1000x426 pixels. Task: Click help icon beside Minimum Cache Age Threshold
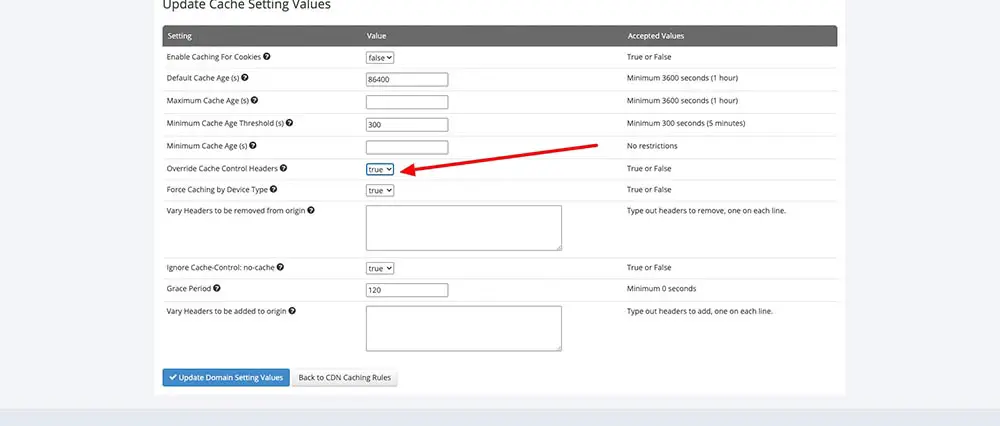[x=290, y=122]
